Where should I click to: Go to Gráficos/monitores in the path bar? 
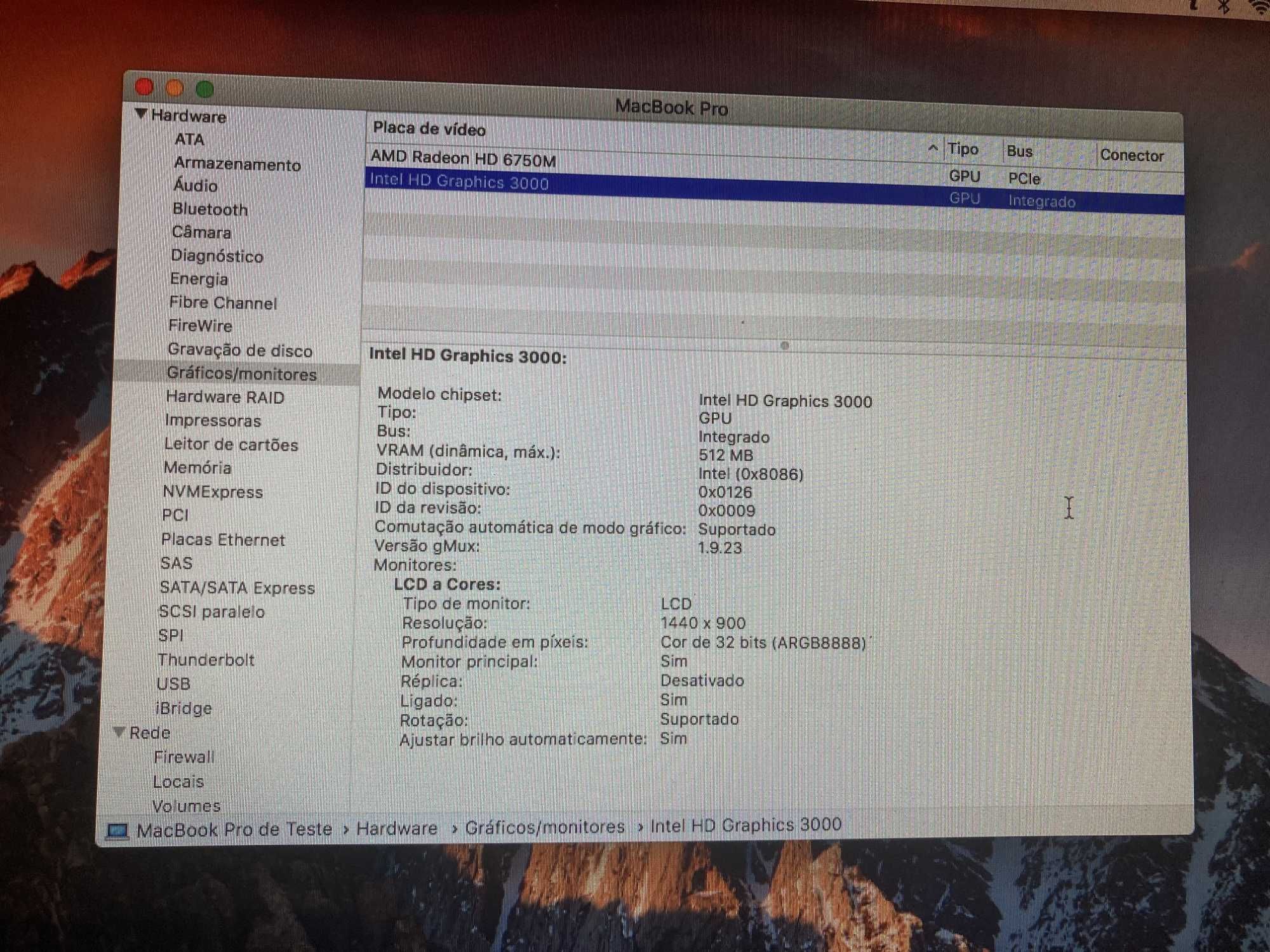pyautogui.click(x=545, y=827)
